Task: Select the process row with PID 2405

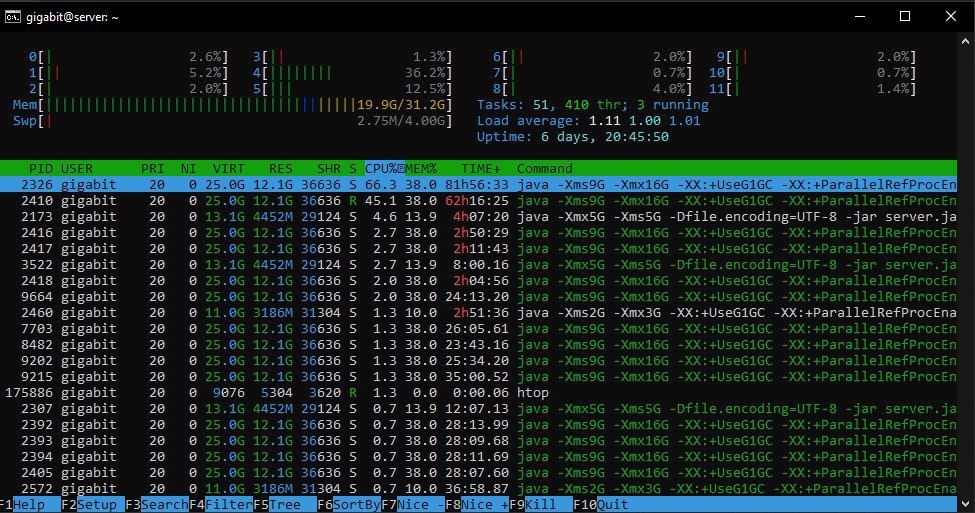Action: click(x=478, y=473)
